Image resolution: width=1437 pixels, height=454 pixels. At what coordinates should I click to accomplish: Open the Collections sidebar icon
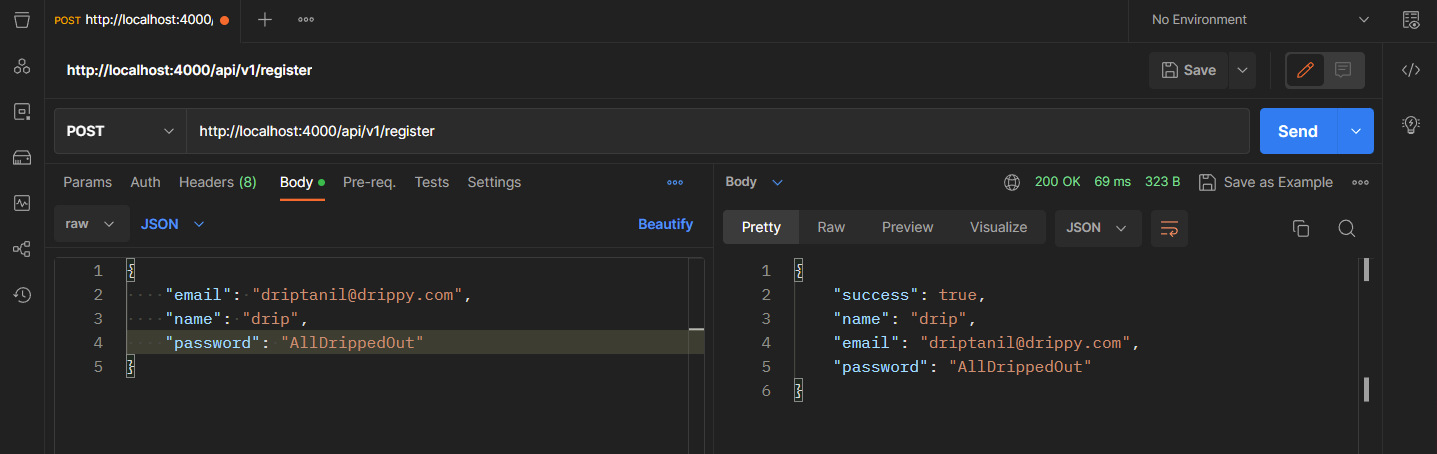(x=22, y=20)
